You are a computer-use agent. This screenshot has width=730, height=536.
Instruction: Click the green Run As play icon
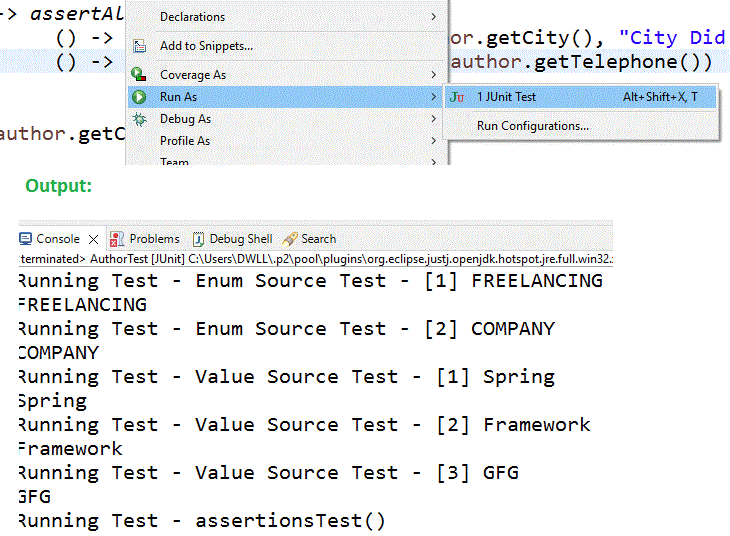click(x=139, y=97)
